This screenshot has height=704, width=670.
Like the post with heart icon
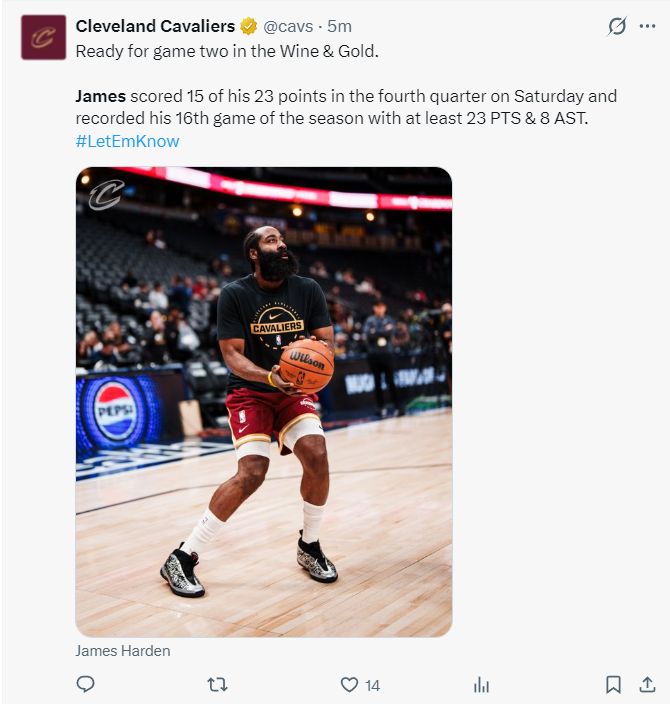click(349, 684)
